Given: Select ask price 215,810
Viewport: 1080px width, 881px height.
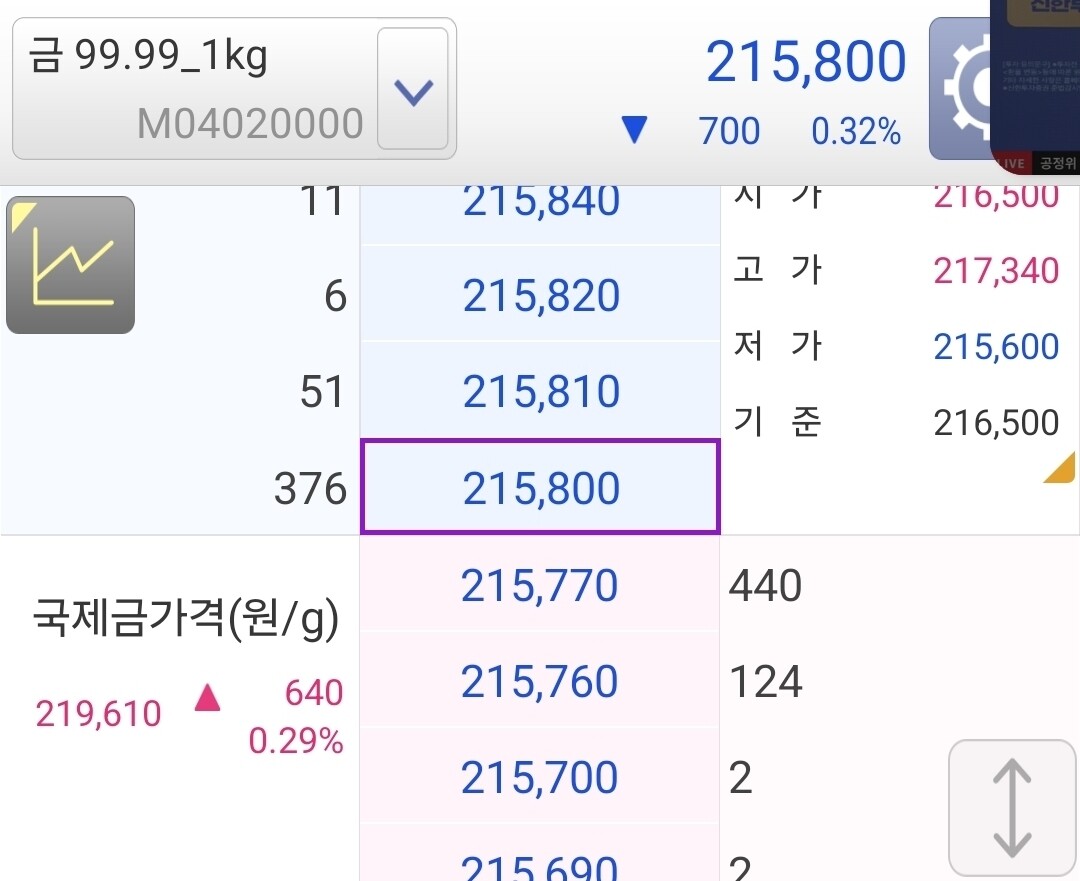Looking at the screenshot, I should click(540, 391).
